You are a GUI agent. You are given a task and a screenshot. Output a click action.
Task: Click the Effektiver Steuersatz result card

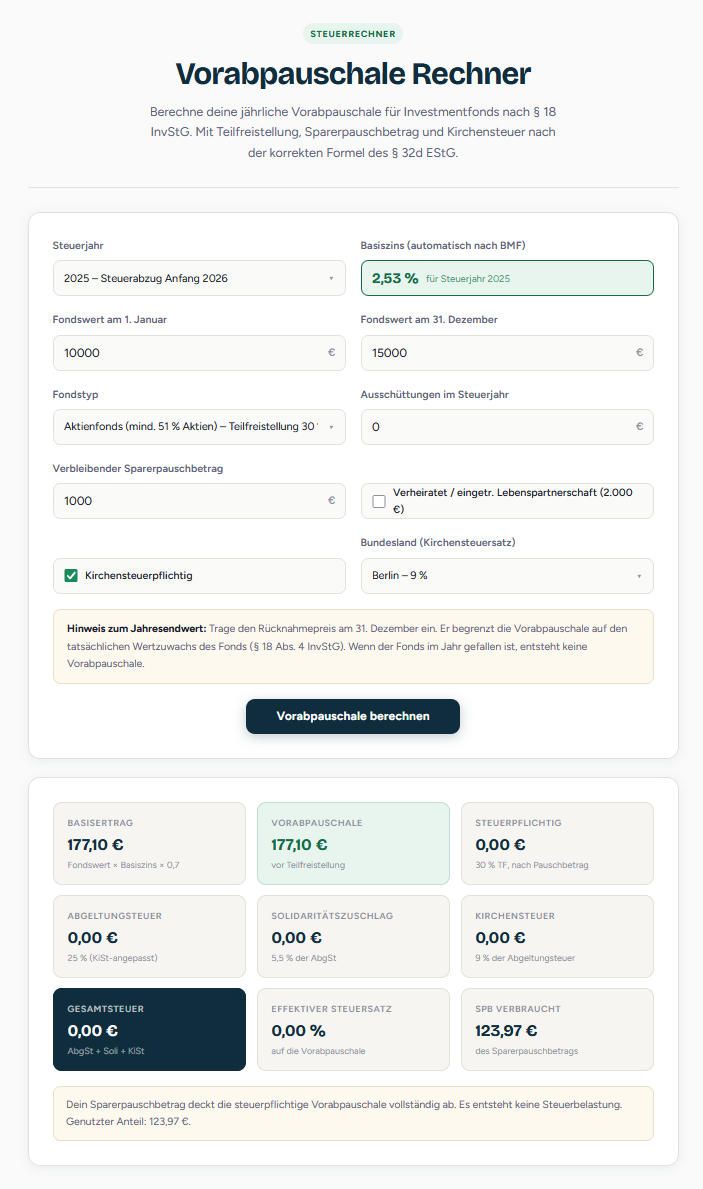pyautogui.click(x=353, y=1030)
